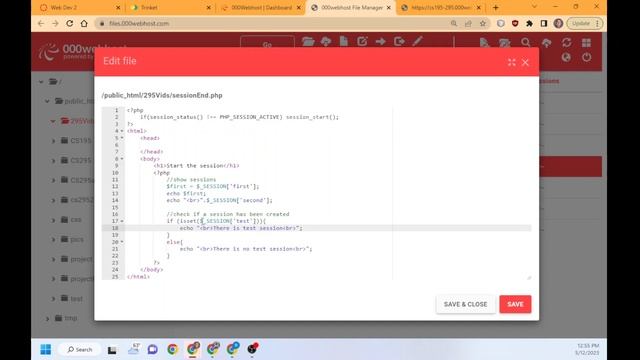Click the Chrome Update button
640x360 pixels.
click(584, 23)
